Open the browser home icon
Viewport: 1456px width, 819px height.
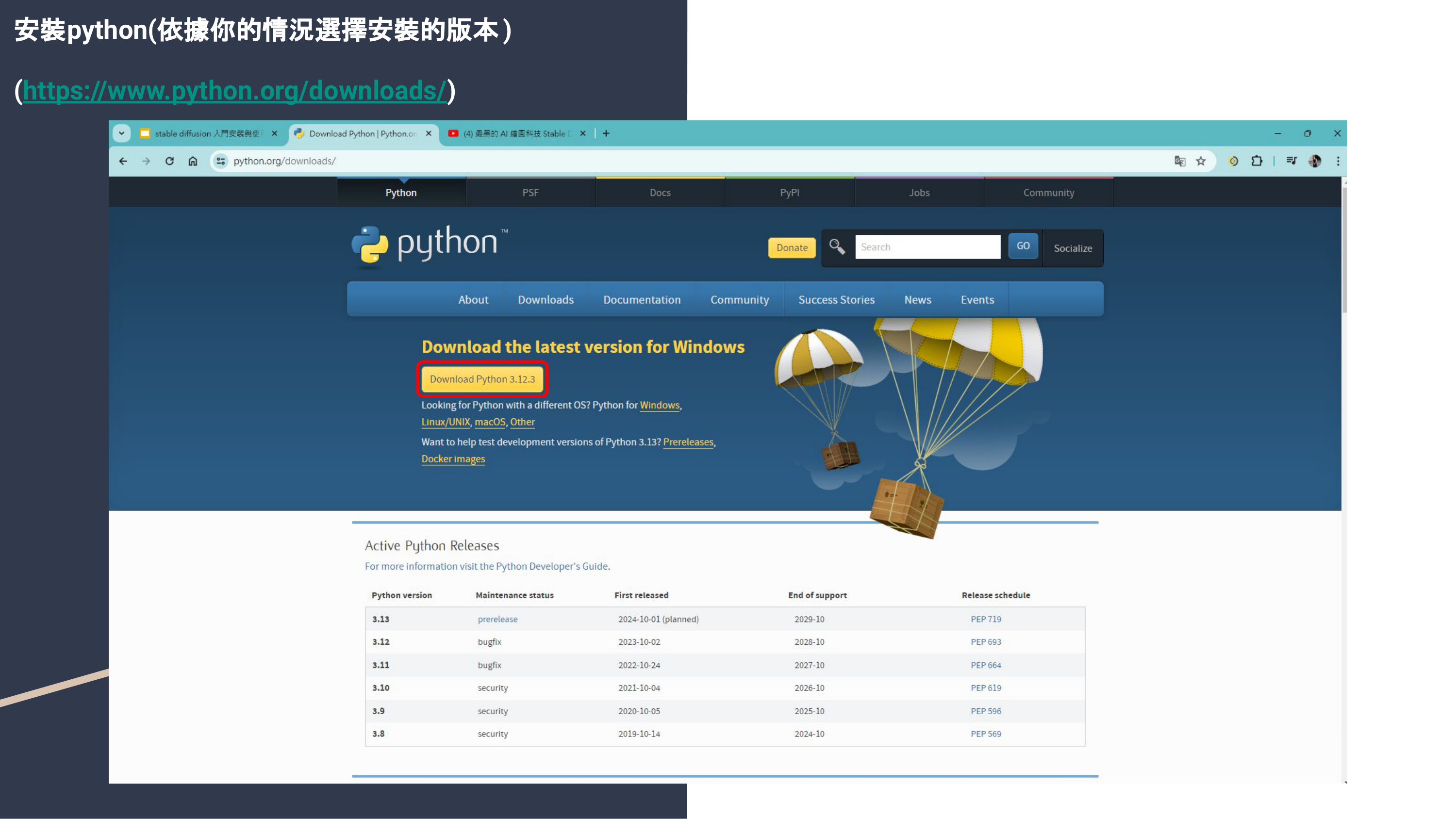(193, 161)
